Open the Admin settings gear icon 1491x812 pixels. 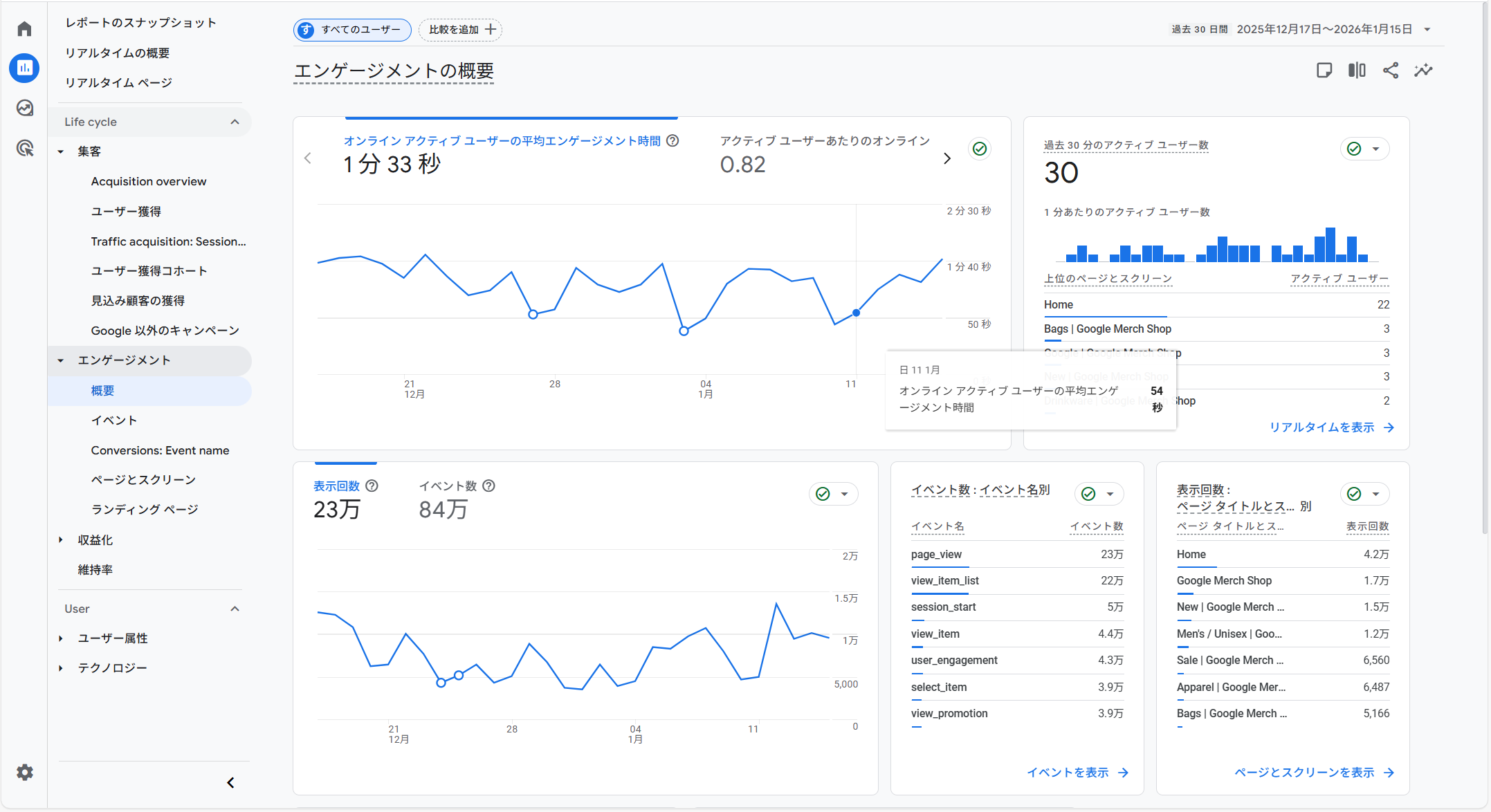click(25, 773)
